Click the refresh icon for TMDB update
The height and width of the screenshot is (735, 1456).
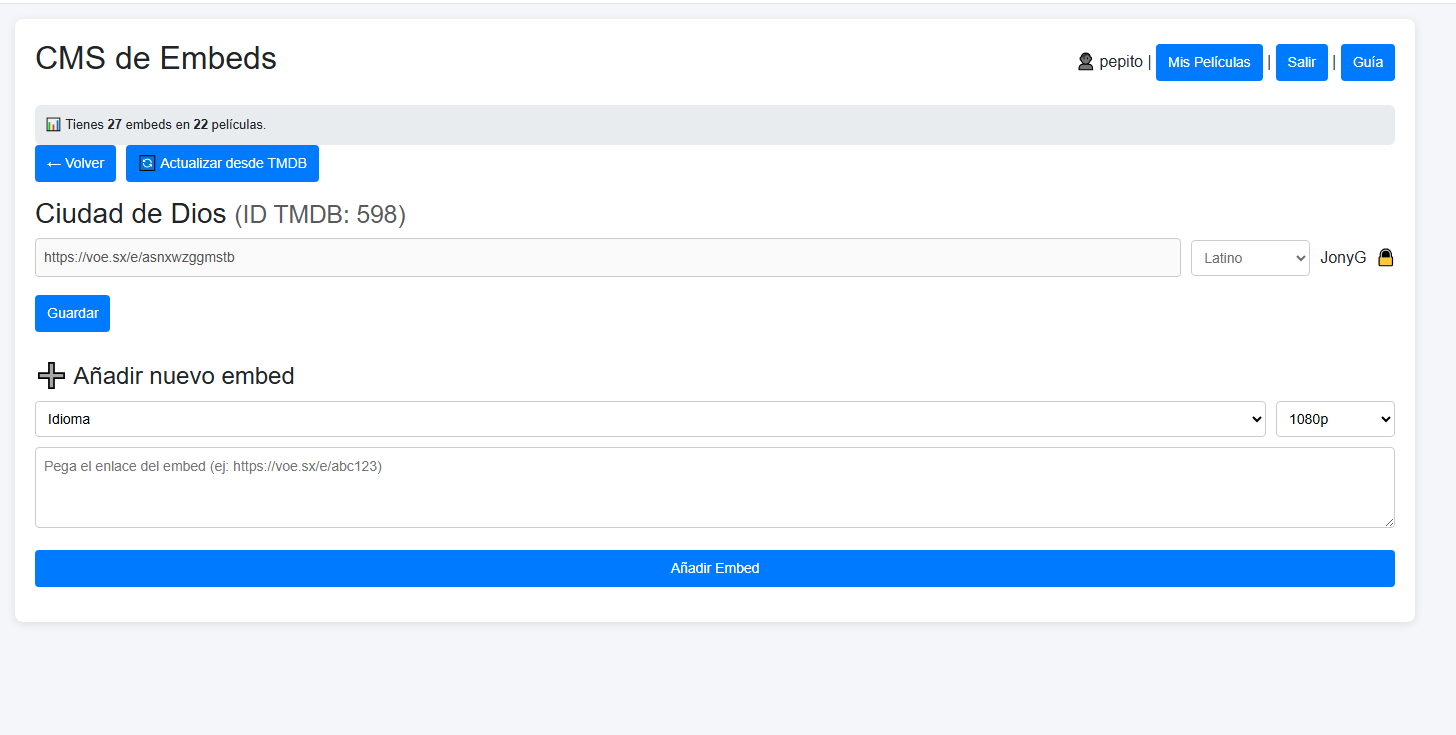(x=147, y=163)
